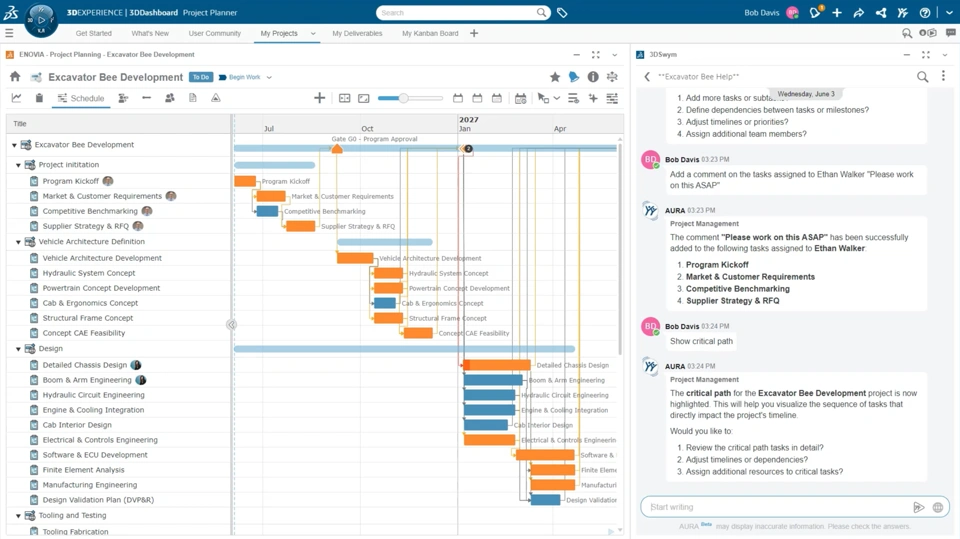Click the first calendar icon in Gantt toolbar
960x539 pixels.
point(457,98)
